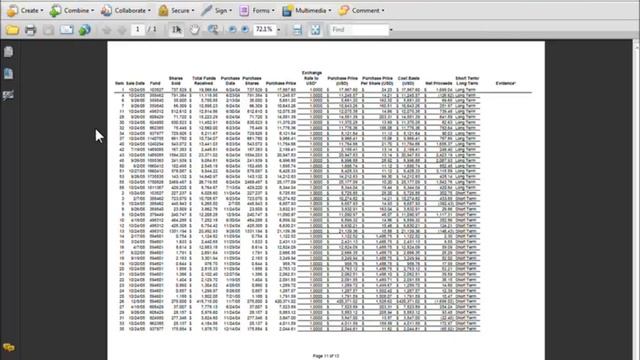
Task: Click the page number footer text
Action: 326,356
